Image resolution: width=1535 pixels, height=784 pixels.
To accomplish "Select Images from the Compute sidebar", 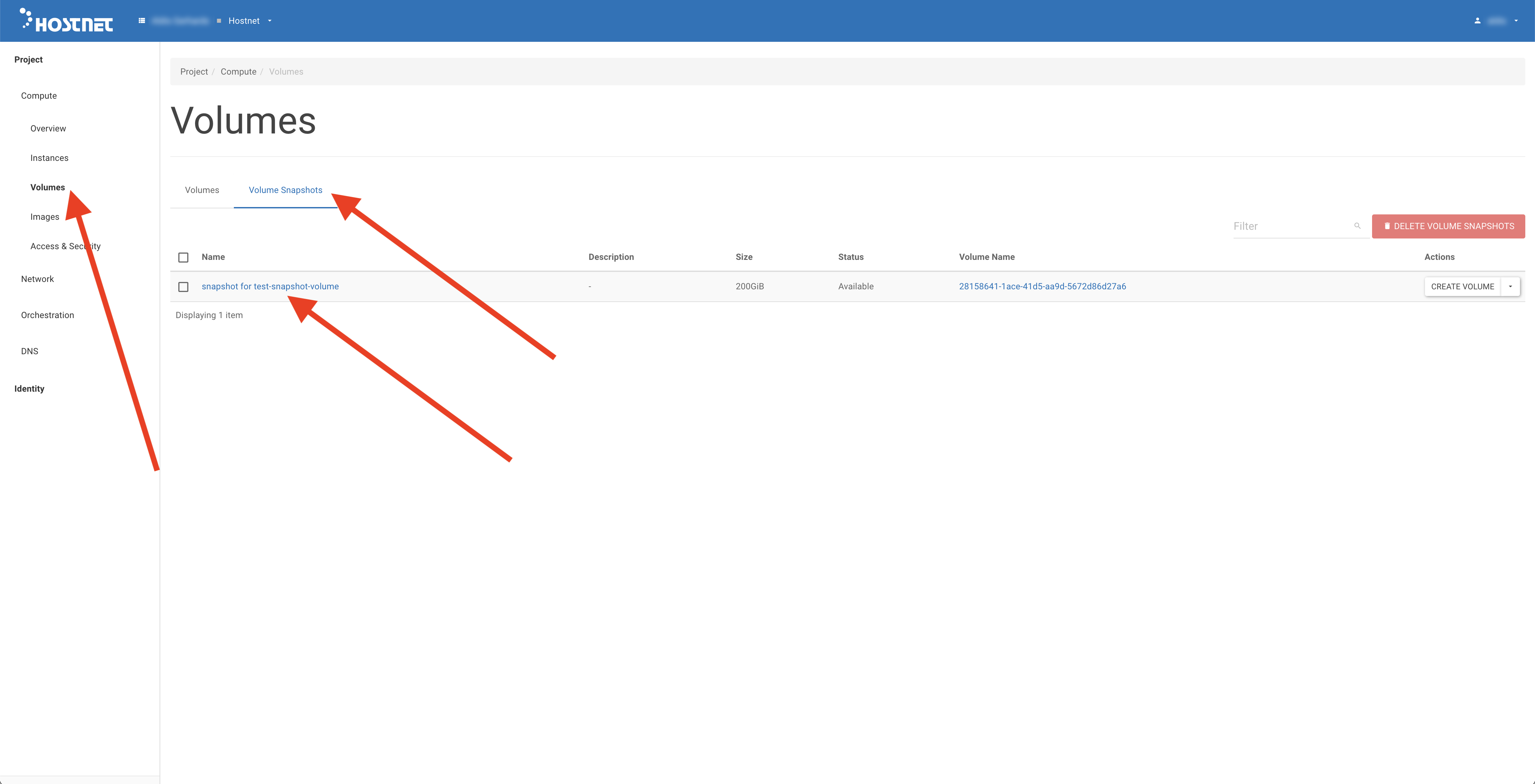I will tap(44, 216).
